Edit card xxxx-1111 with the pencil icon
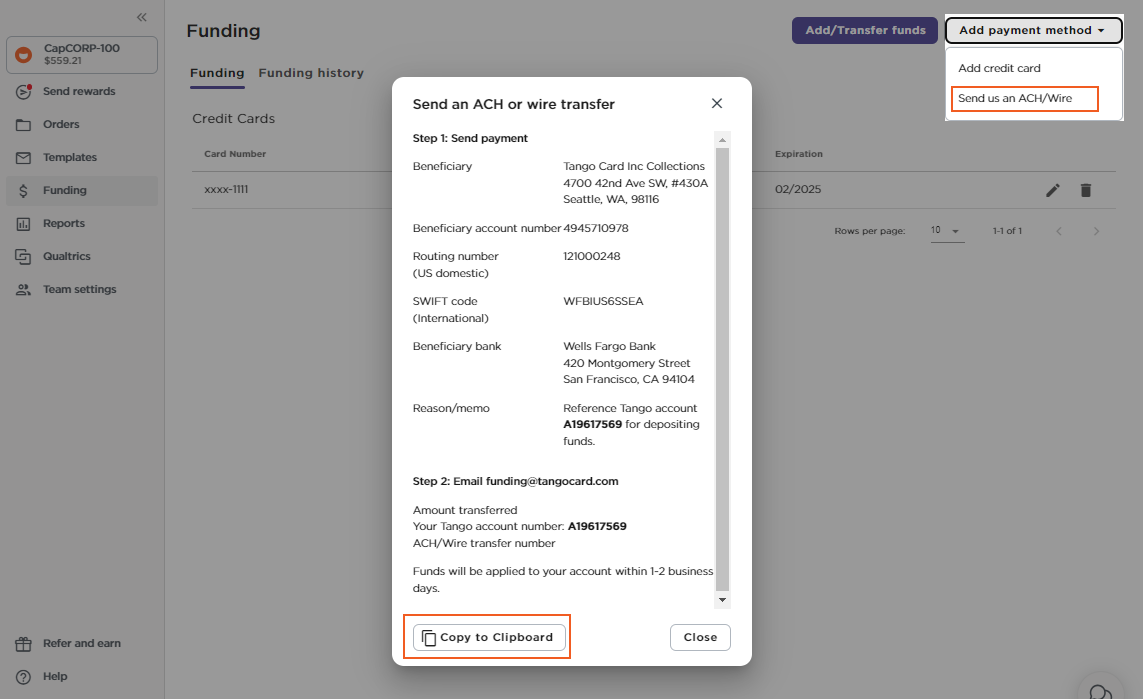This screenshot has width=1143, height=699. [x=1052, y=189]
